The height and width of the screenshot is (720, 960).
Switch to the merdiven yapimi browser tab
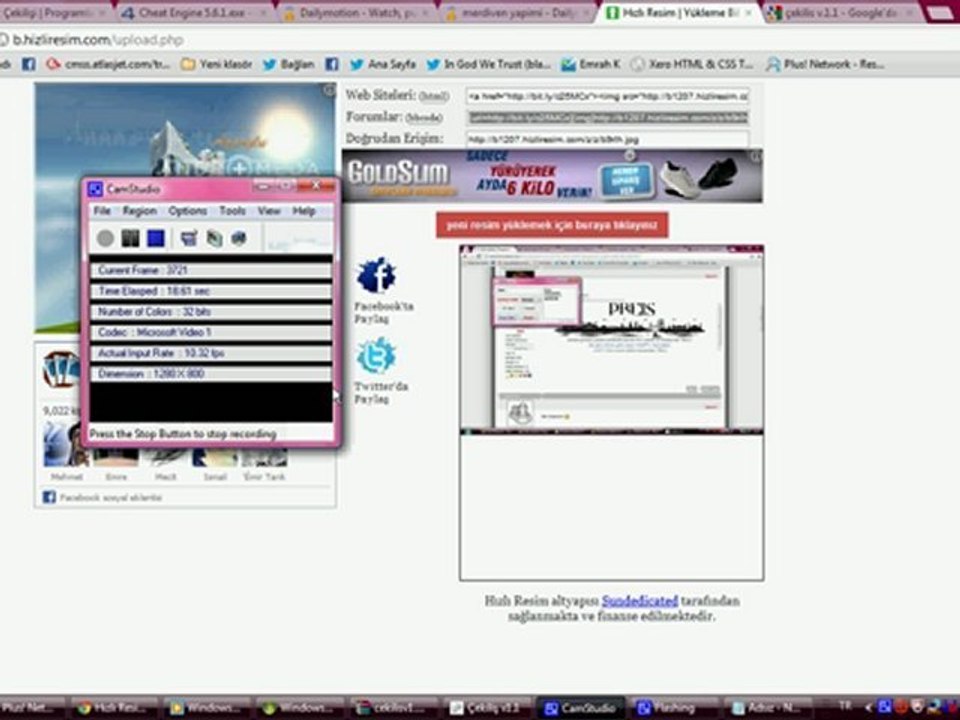pos(519,12)
